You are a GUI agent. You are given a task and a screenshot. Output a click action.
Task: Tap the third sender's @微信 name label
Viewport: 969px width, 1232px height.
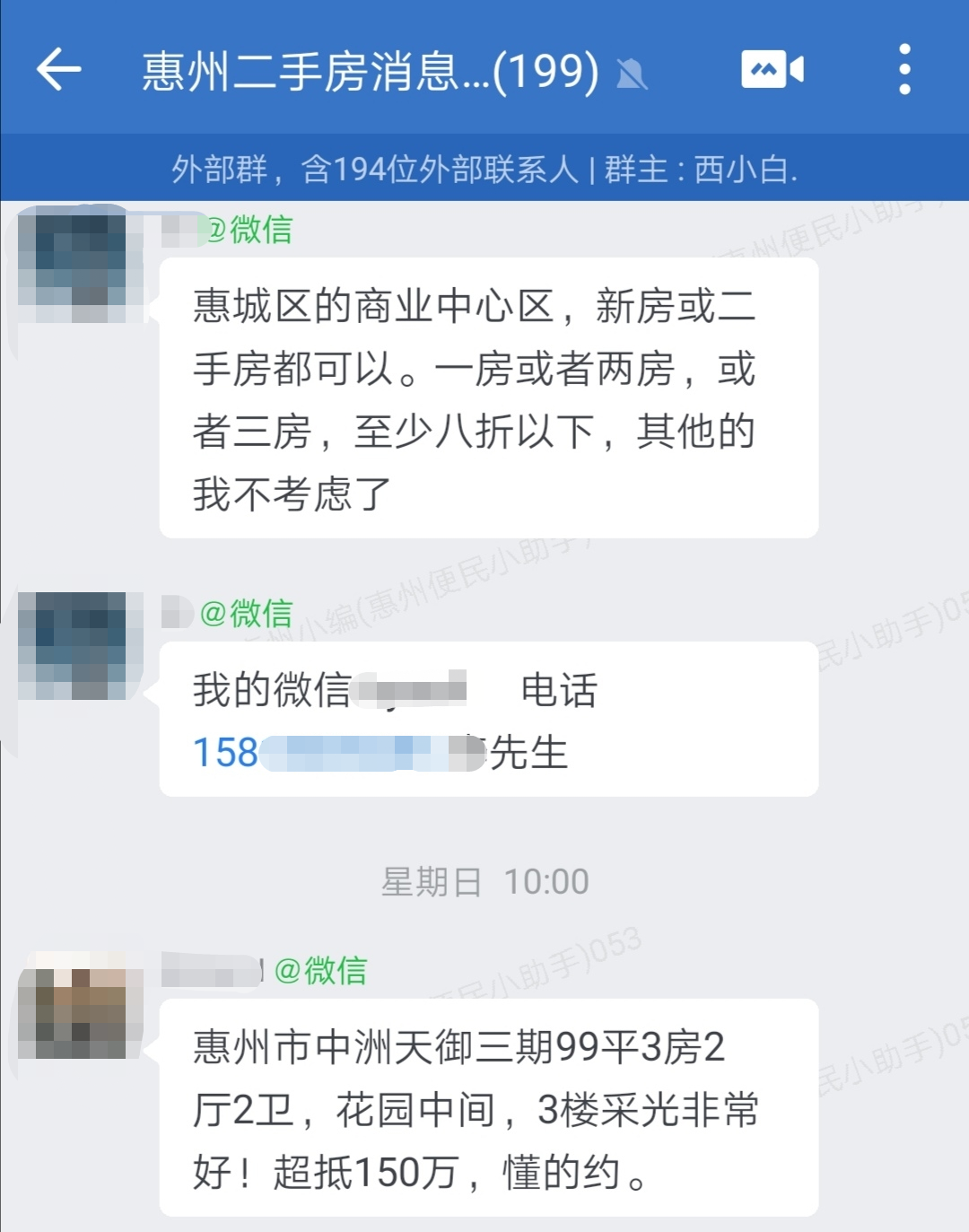click(320, 970)
